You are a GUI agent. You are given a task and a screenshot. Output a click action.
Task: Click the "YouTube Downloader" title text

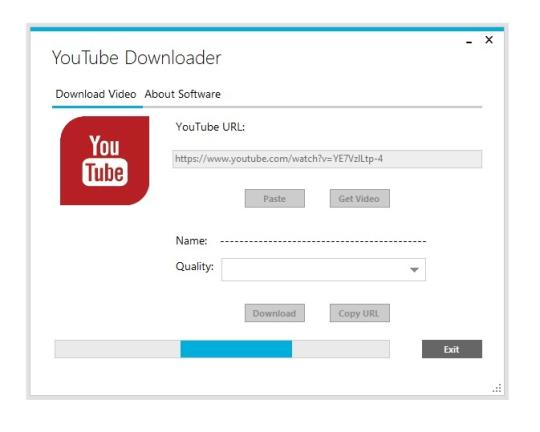136,58
